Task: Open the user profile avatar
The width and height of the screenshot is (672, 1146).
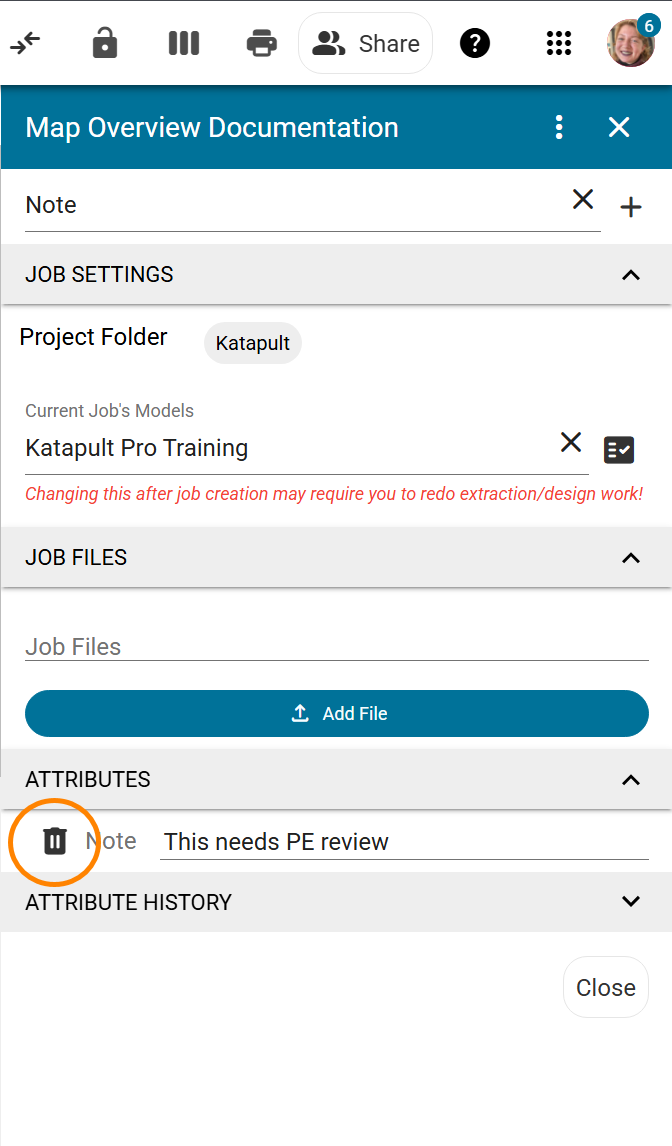Action: coord(630,43)
